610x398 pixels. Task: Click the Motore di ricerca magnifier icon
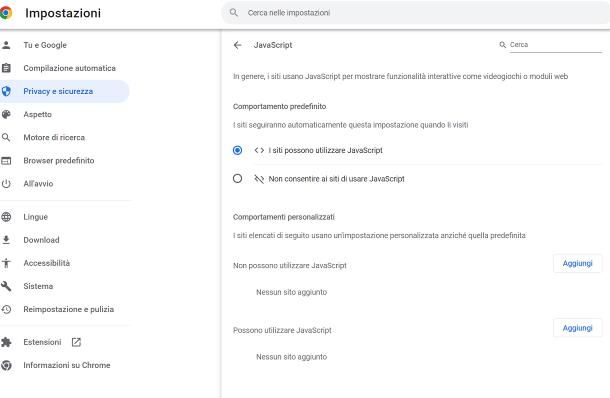(6, 137)
